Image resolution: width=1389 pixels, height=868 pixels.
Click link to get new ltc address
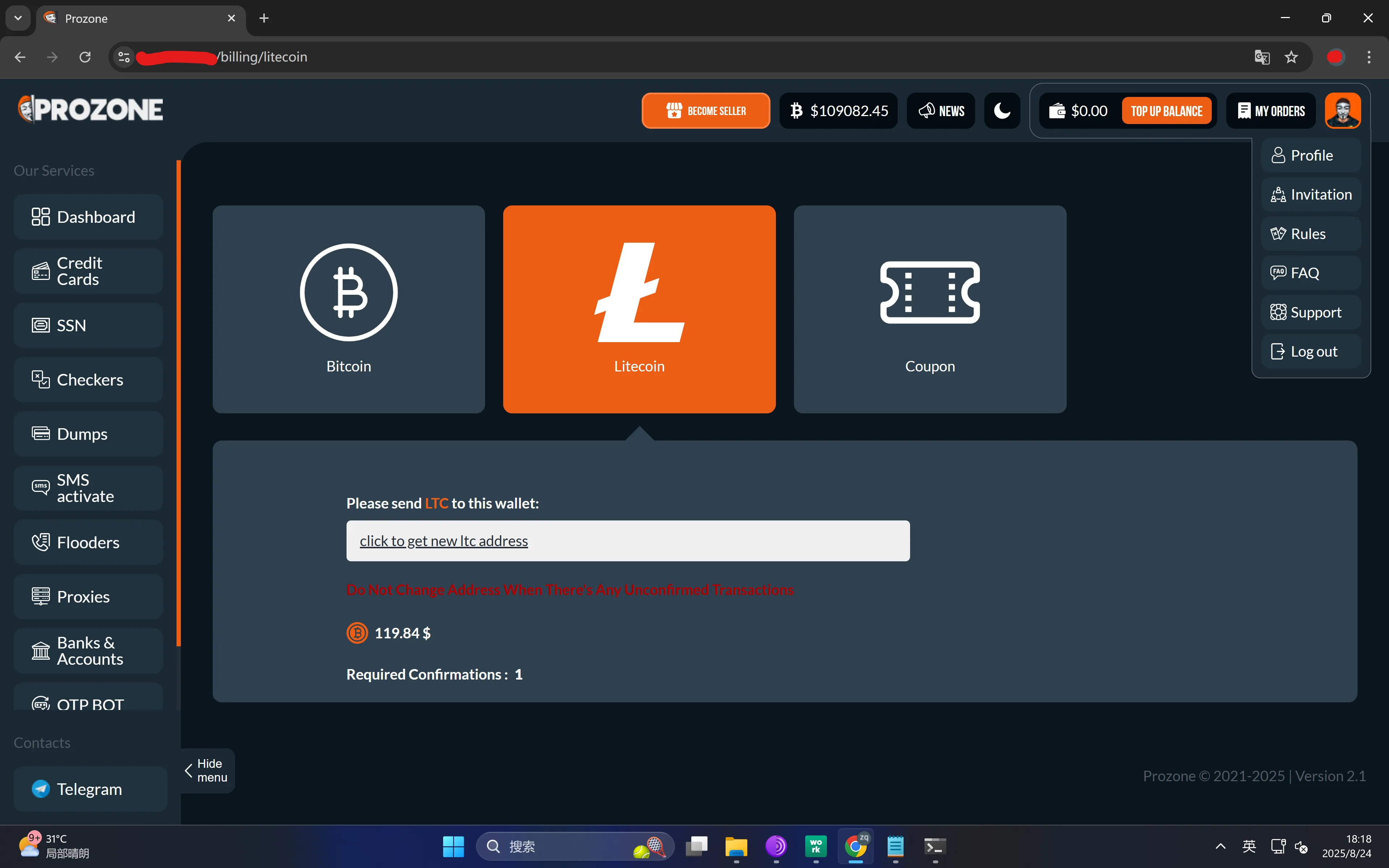pos(444,541)
